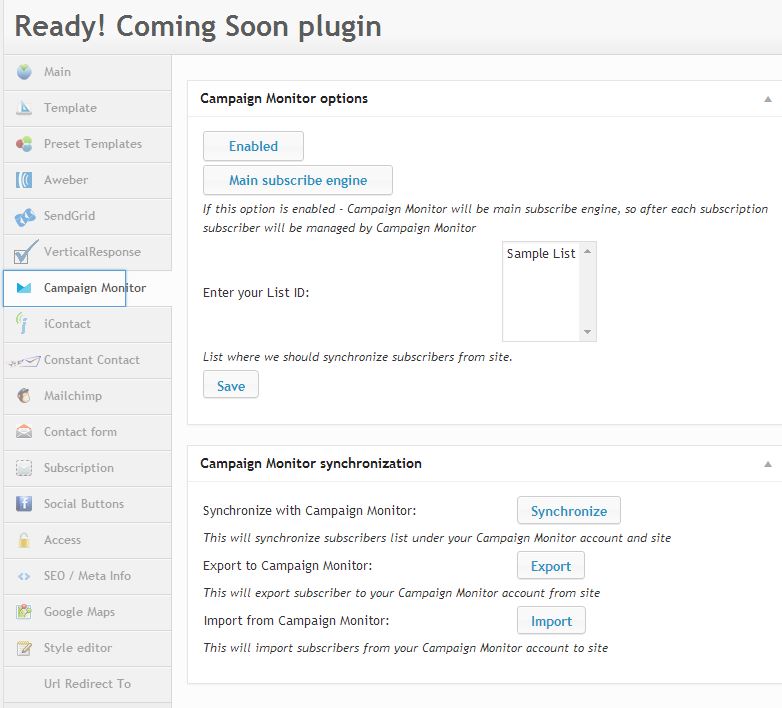Switch to Preset Templates tab
The height and width of the screenshot is (708, 782).
88,145
